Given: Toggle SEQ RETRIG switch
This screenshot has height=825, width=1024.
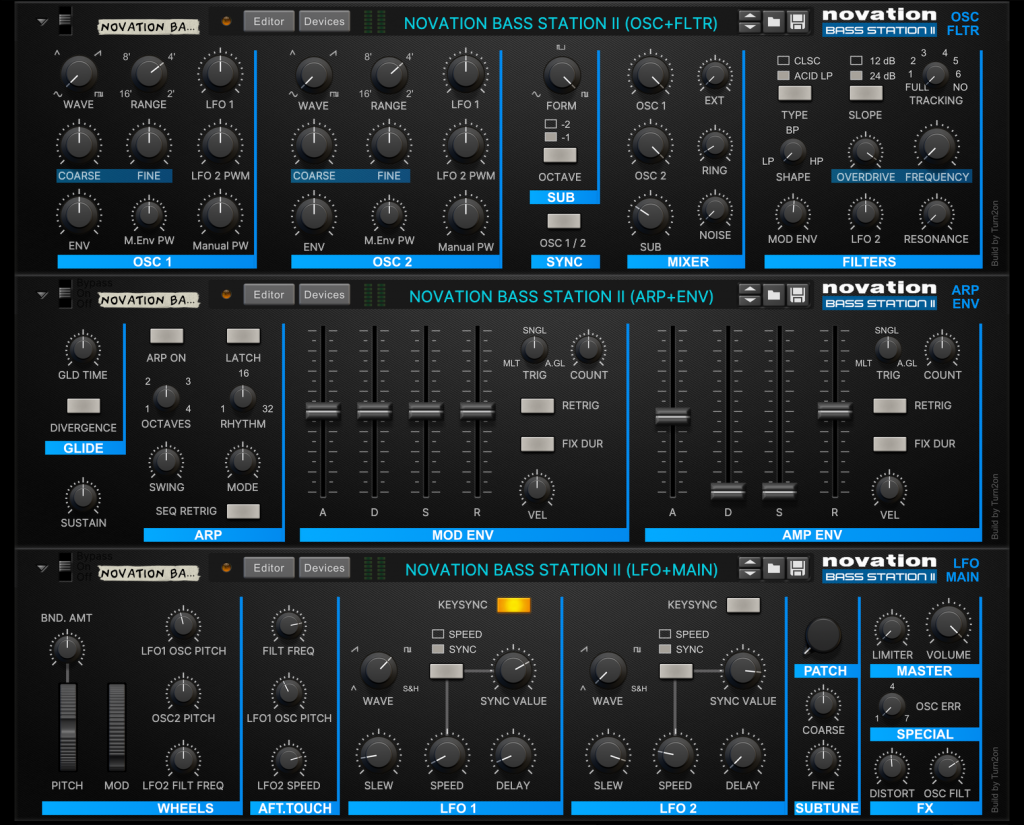Looking at the screenshot, I should pyautogui.click(x=243, y=511).
